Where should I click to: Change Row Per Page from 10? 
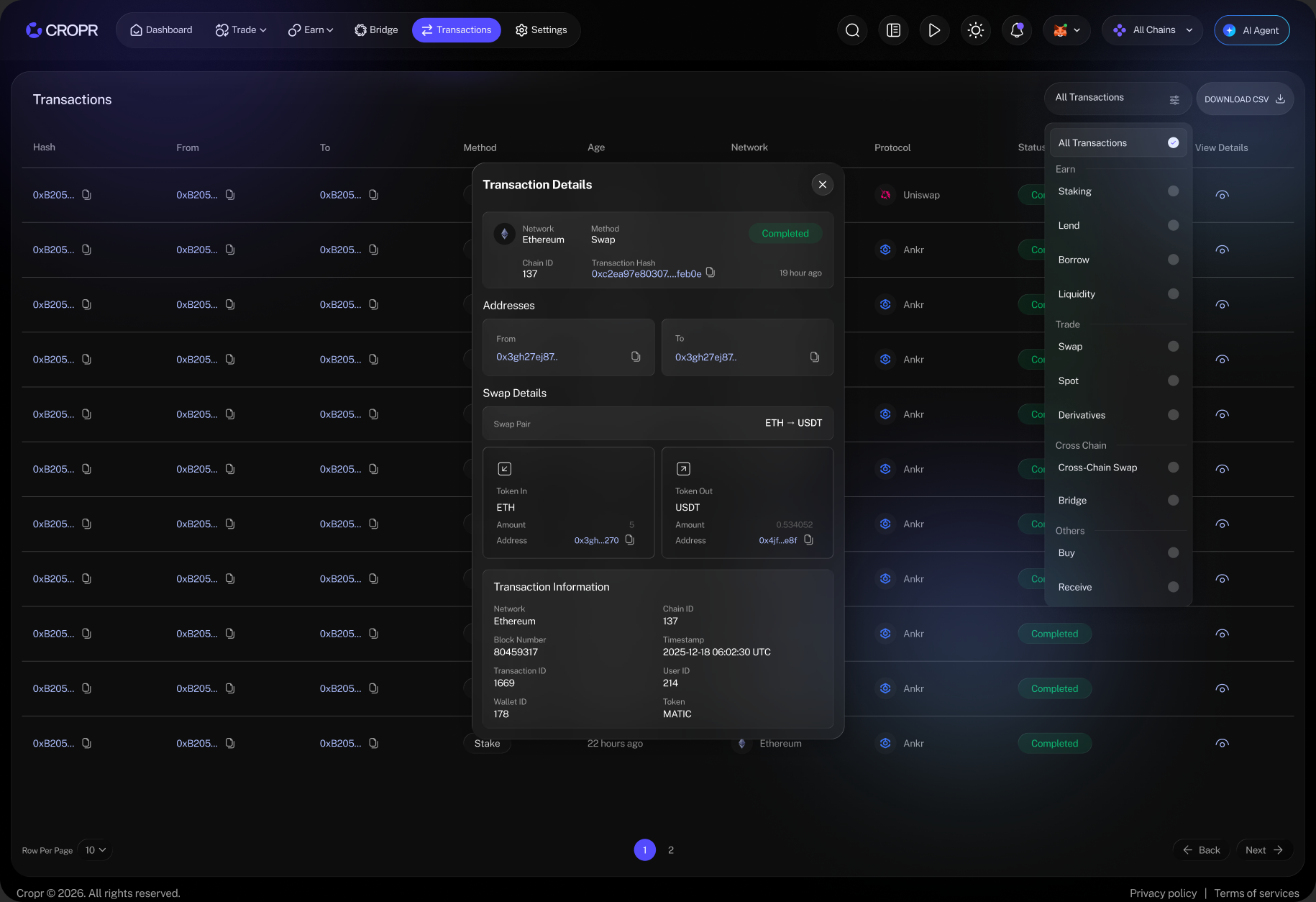[x=95, y=850]
